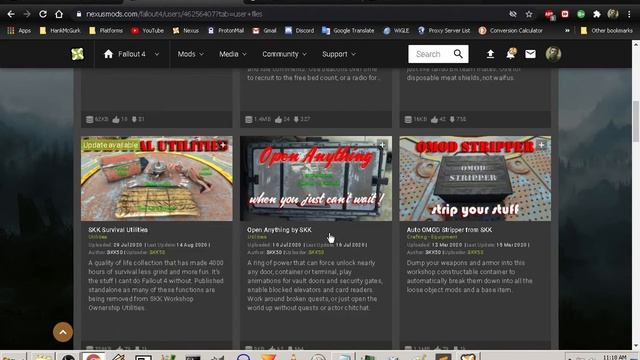Click the upload mod icon

tap(490, 54)
